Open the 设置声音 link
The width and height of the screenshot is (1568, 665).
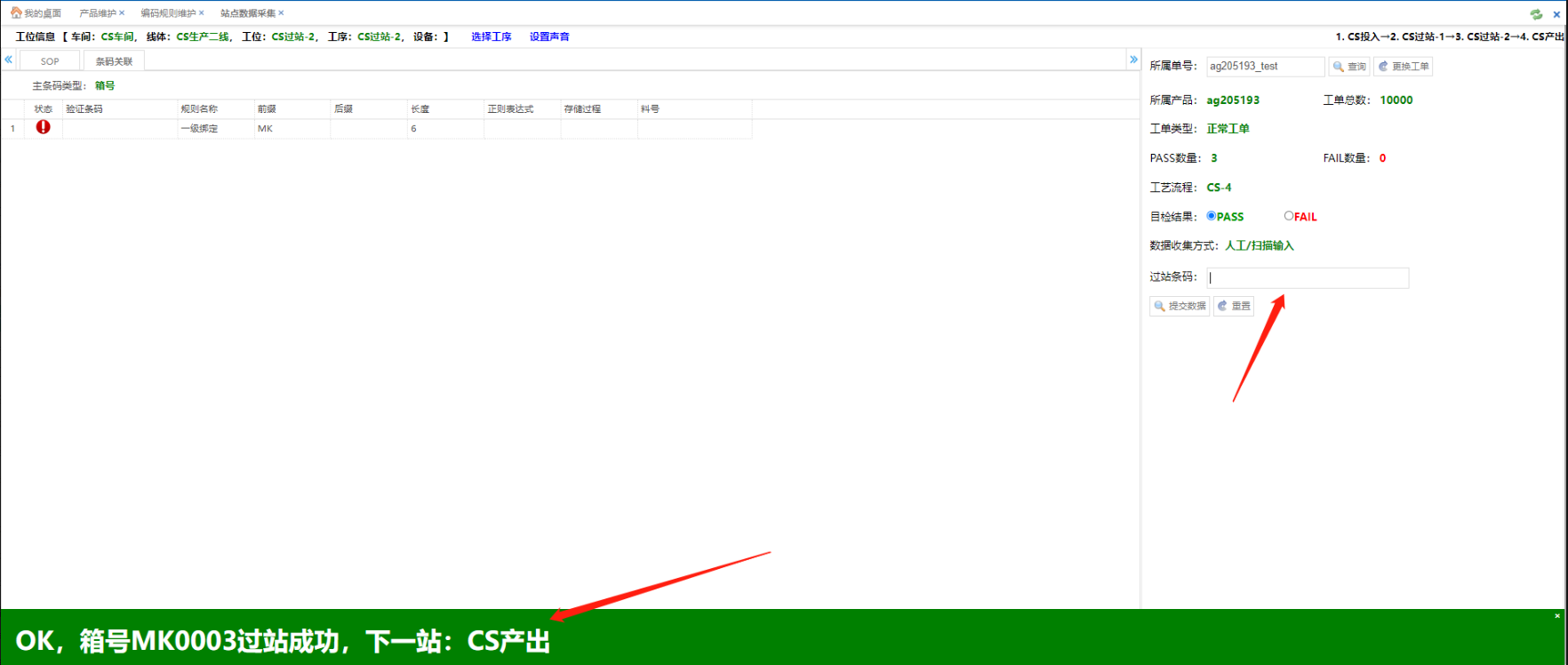pos(549,36)
